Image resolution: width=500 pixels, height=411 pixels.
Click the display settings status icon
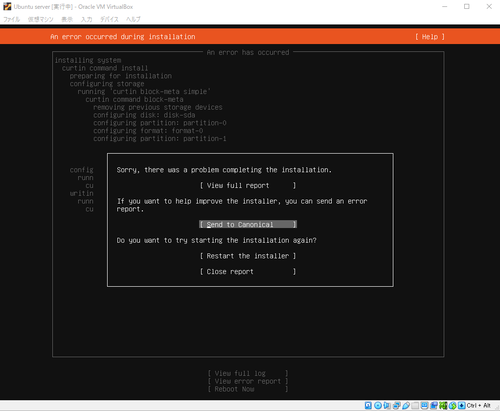click(x=424, y=405)
